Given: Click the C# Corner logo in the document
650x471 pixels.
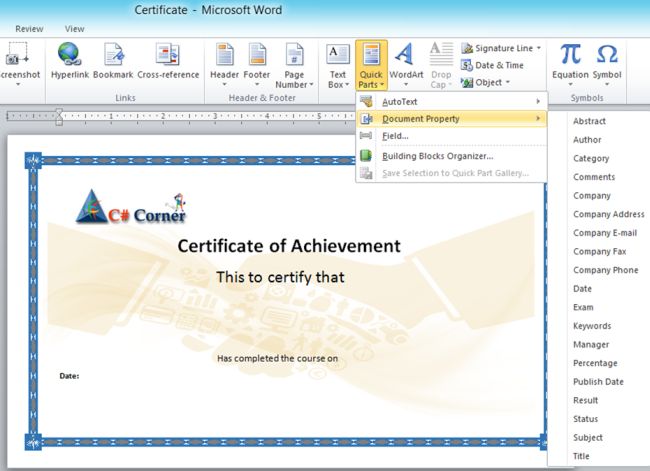Looking at the screenshot, I should (x=131, y=209).
